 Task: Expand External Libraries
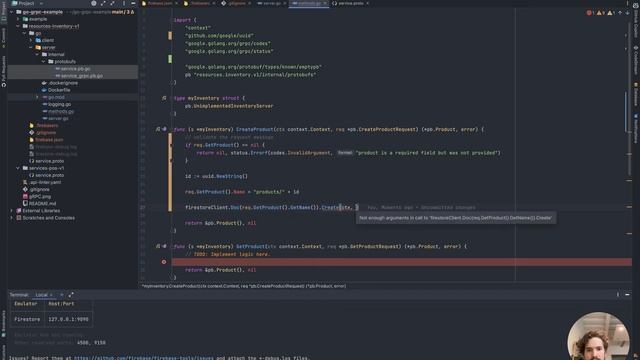click(x=11, y=211)
